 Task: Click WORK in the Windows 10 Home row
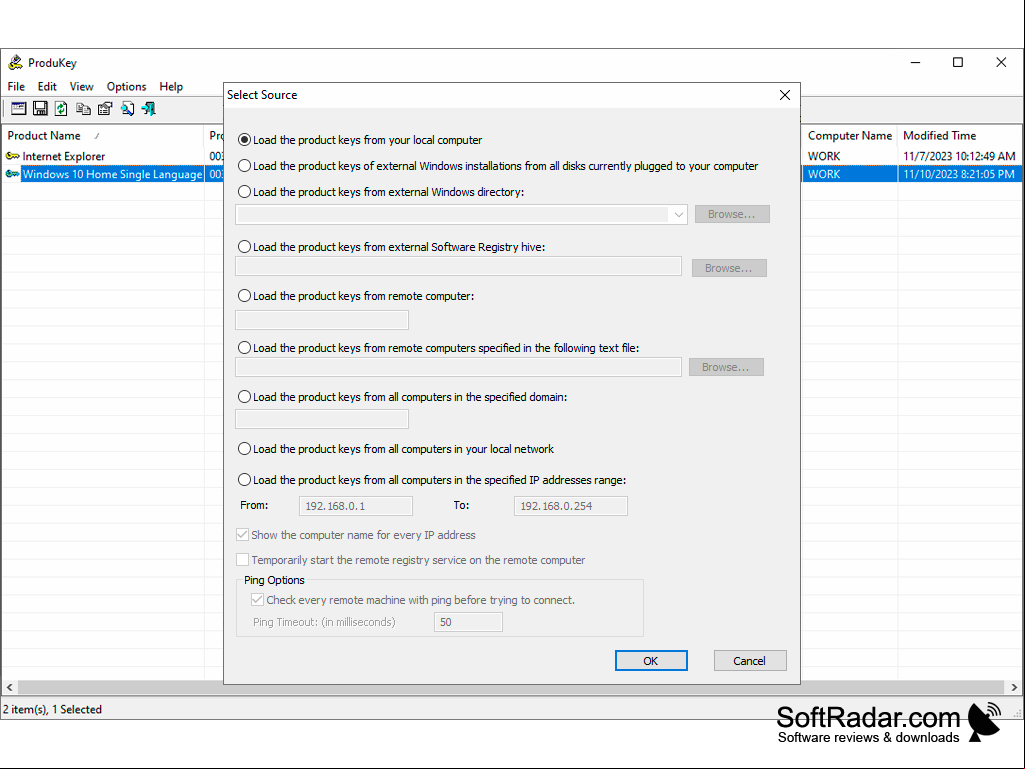pos(824,174)
